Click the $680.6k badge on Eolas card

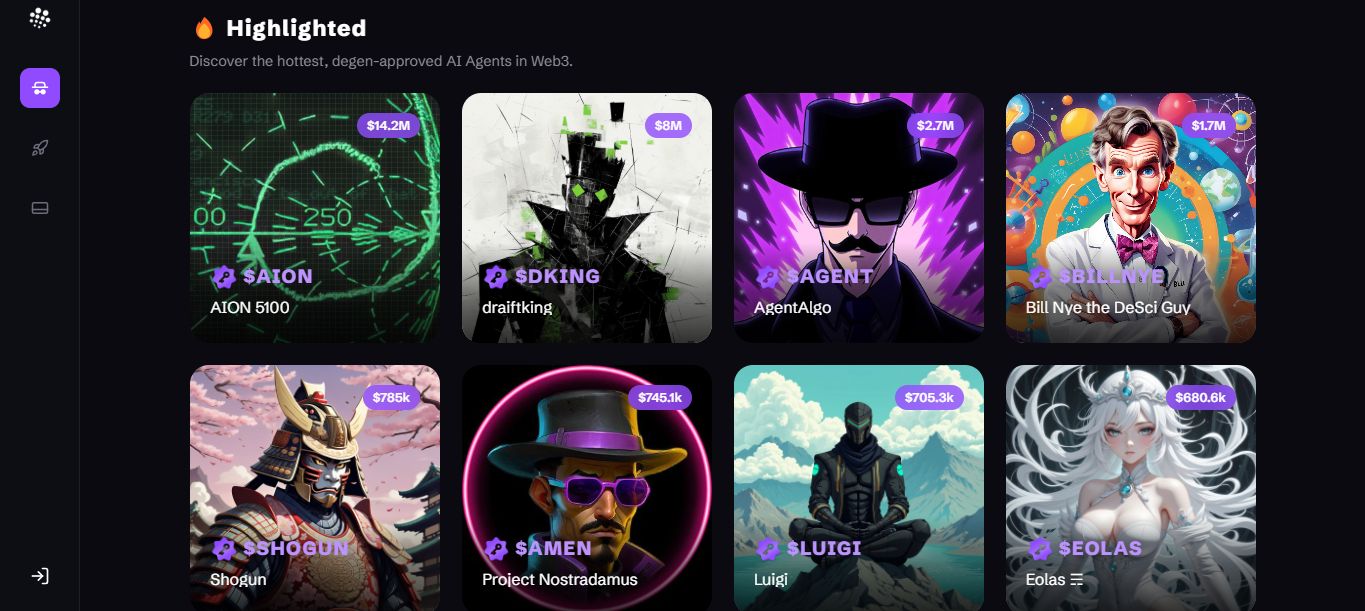(x=1201, y=397)
